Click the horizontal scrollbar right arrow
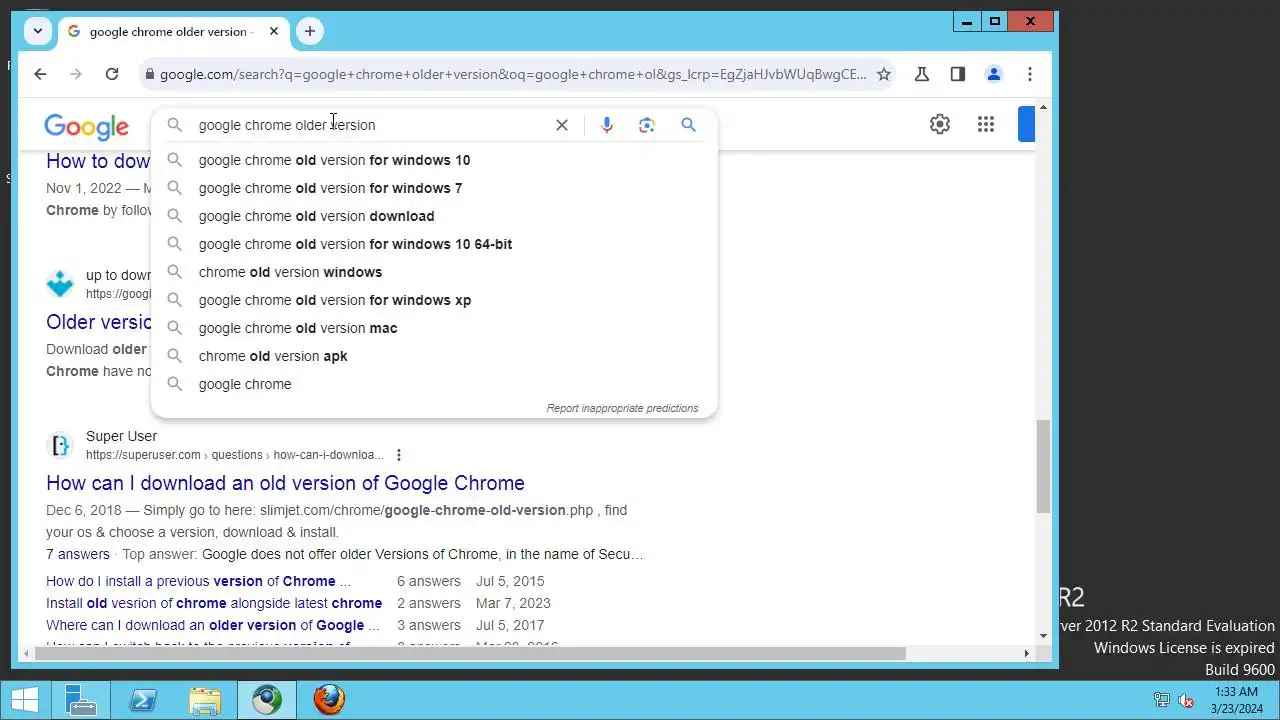1280x720 pixels. tap(1026, 654)
